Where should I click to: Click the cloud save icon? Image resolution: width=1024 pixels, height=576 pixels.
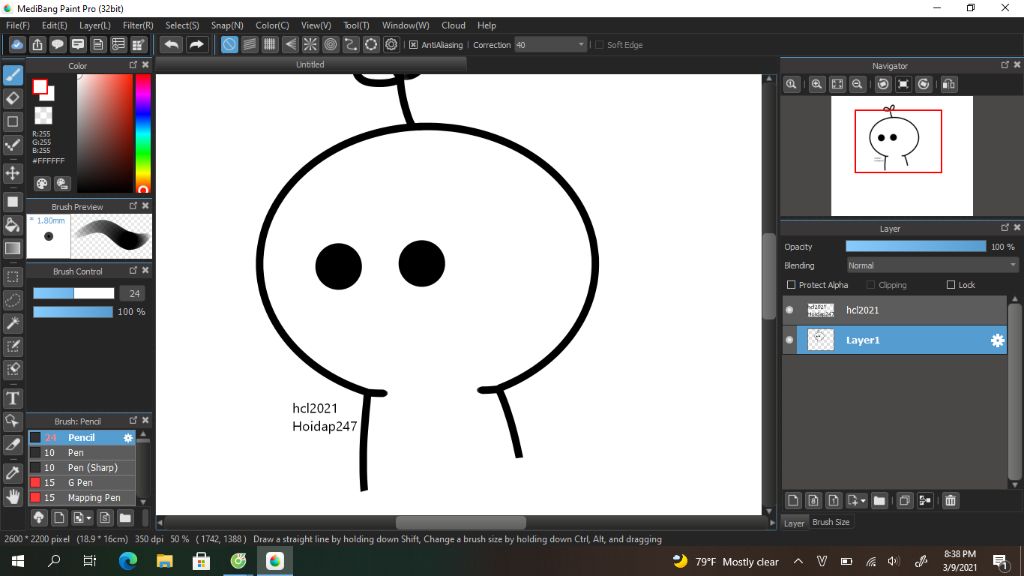click(x=17, y=44)
